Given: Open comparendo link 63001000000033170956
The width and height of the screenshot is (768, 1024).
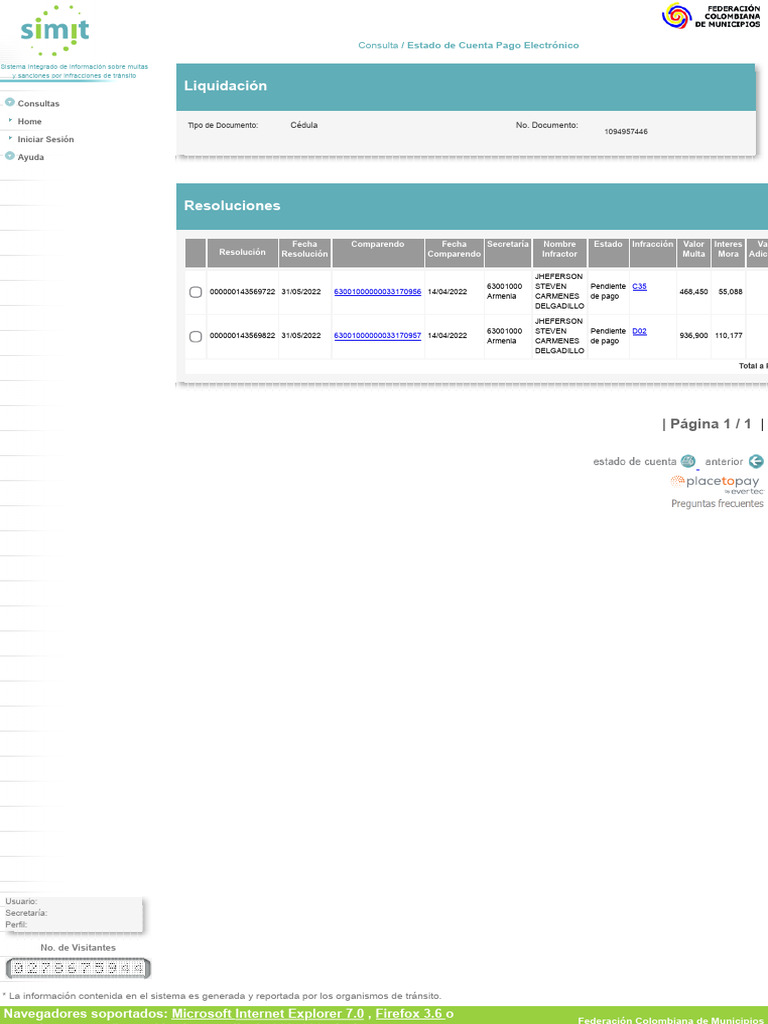Looking at the screenshot, I should (x=377, y=292).
